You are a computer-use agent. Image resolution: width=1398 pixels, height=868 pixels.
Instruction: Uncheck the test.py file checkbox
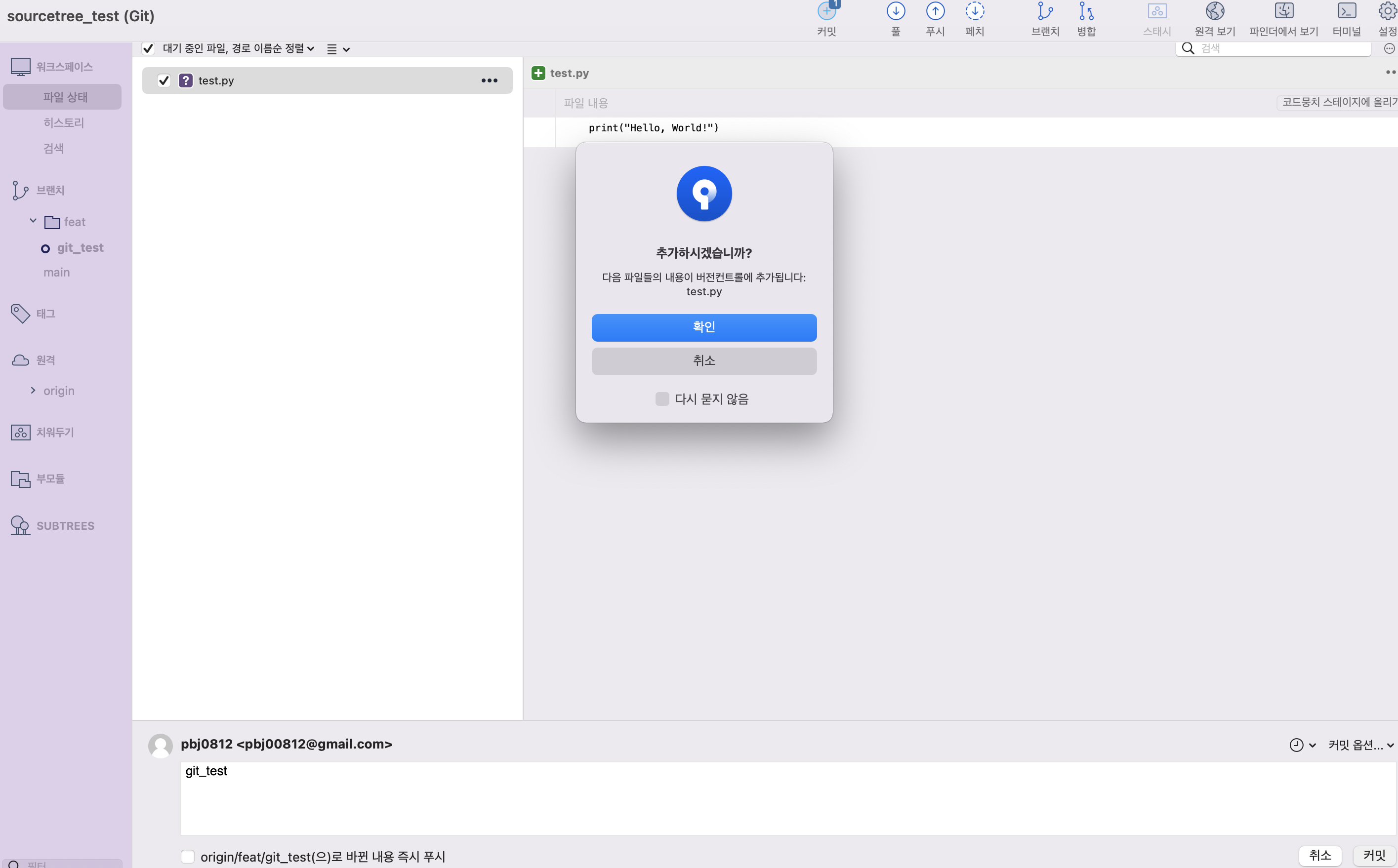pyautogui.click(x=164, y=80)
